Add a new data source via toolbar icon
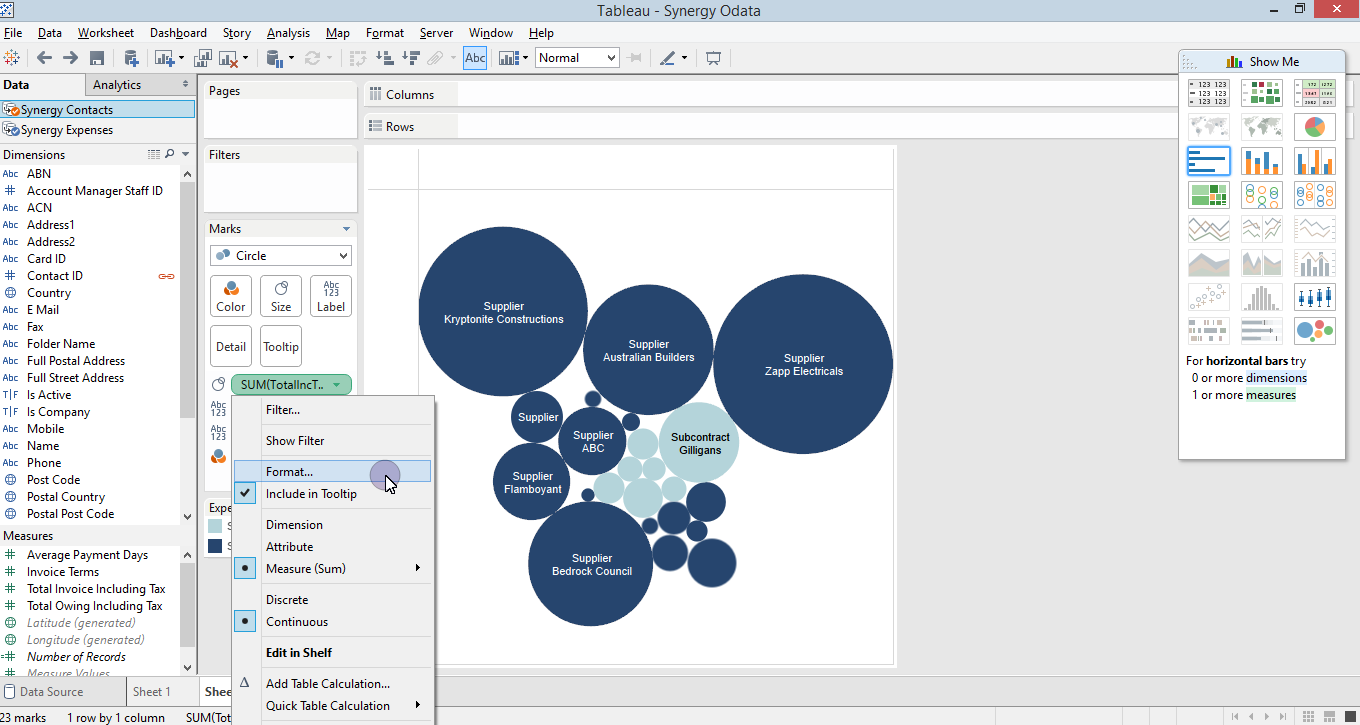Viewport: 1360px width, 725px height. coord(131,58)
